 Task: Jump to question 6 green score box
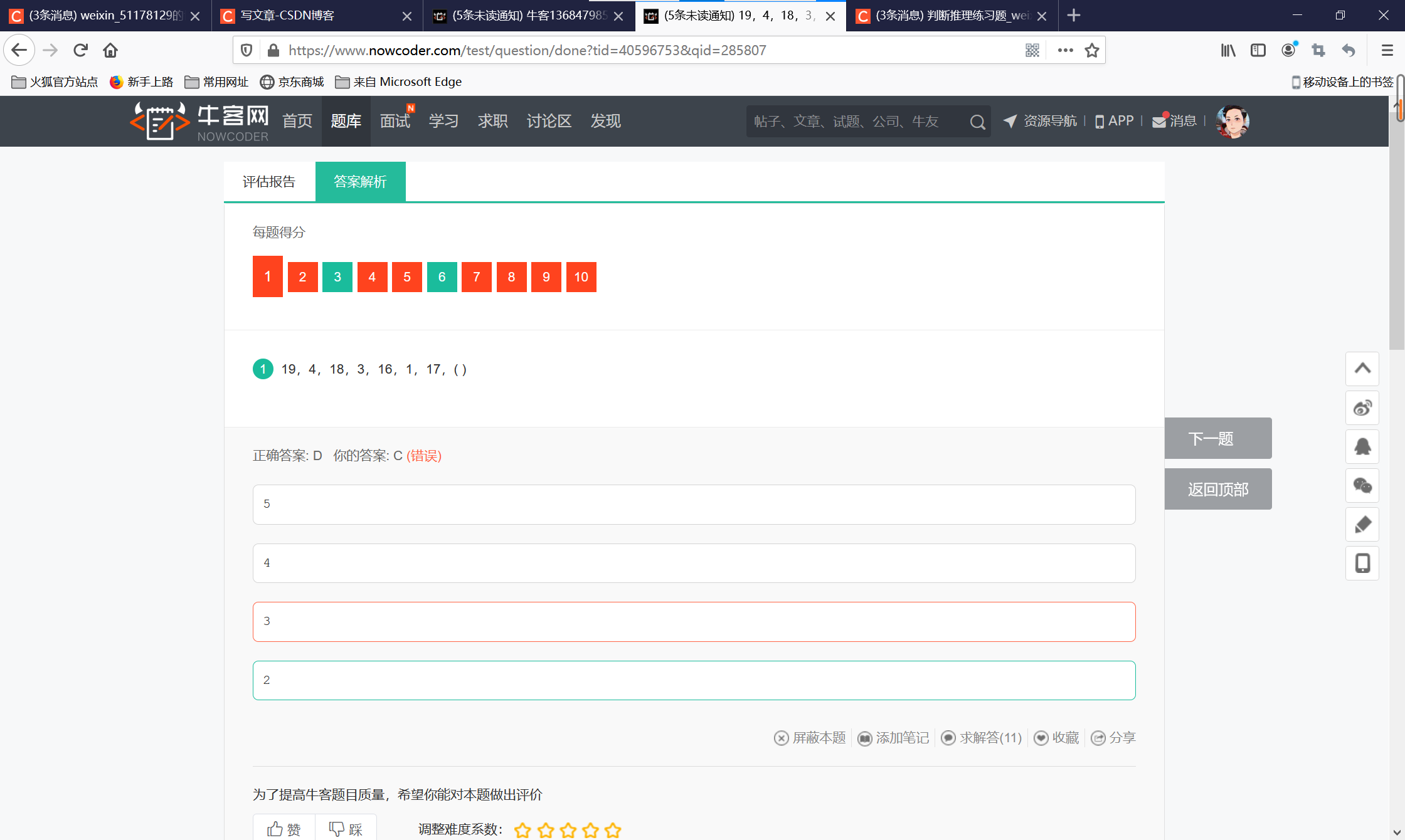coord(442,277)
